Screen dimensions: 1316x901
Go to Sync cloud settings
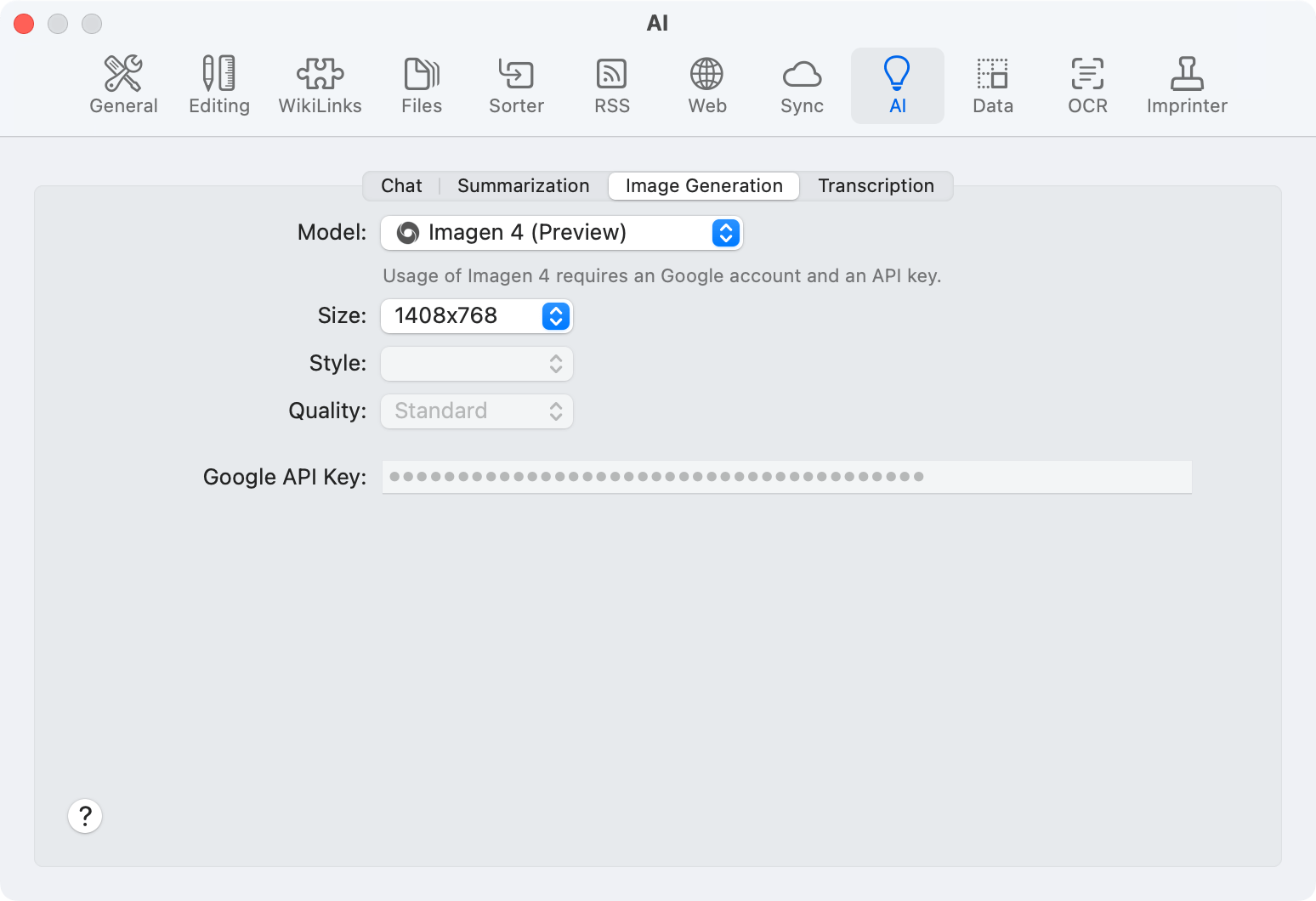(x=802, y=85)
